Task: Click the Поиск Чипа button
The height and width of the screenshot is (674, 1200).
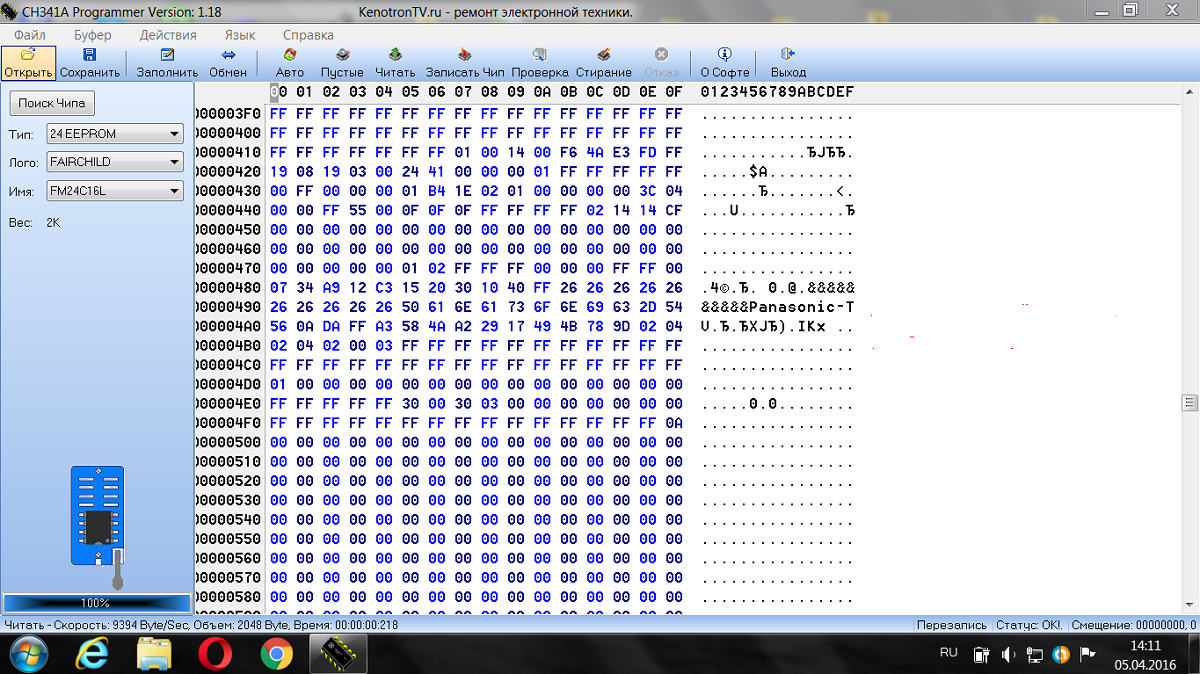Action: pos(52,103)
